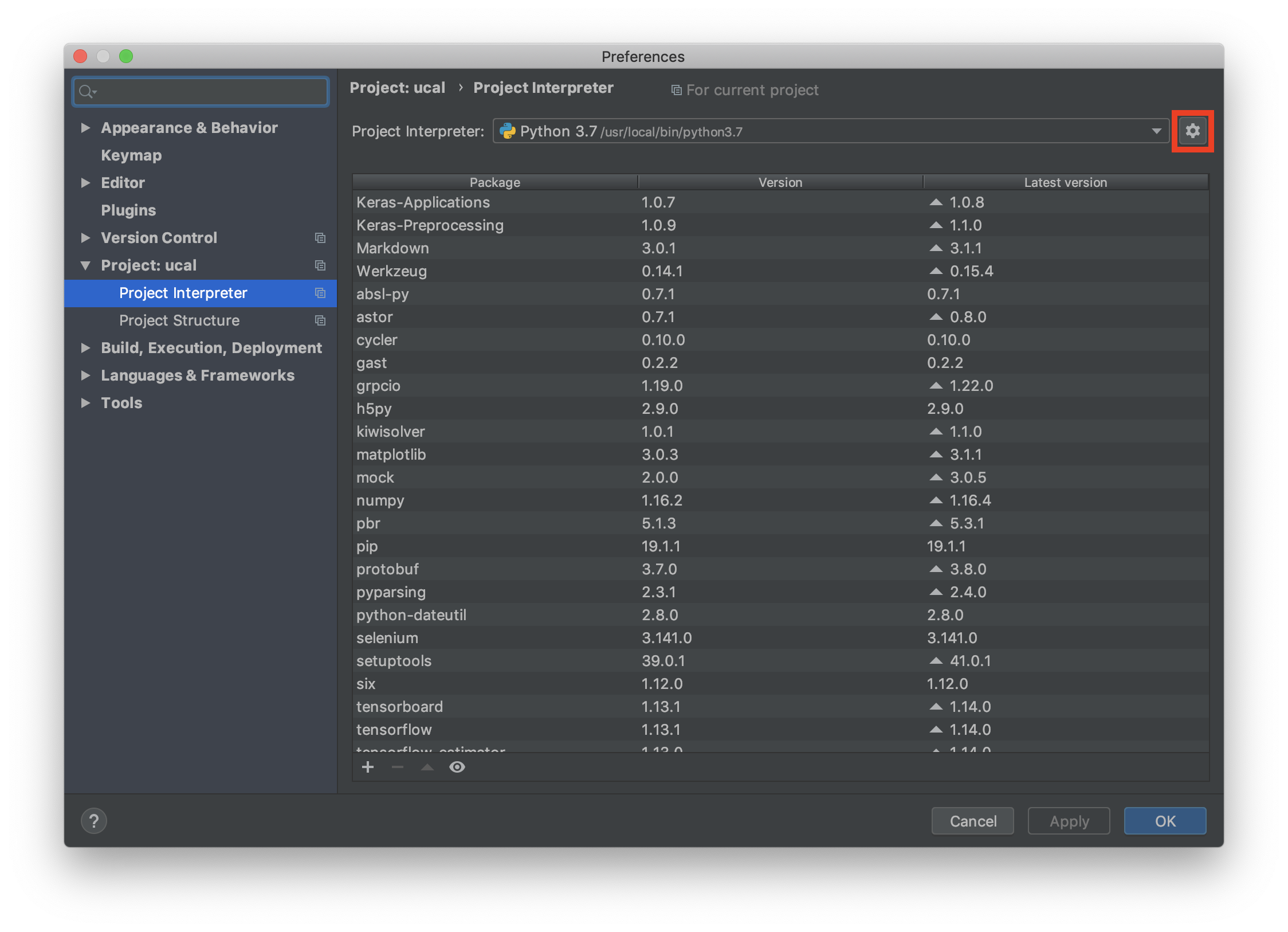
Task: Select Project Structure in the sidebar
Action: point(179,320)
